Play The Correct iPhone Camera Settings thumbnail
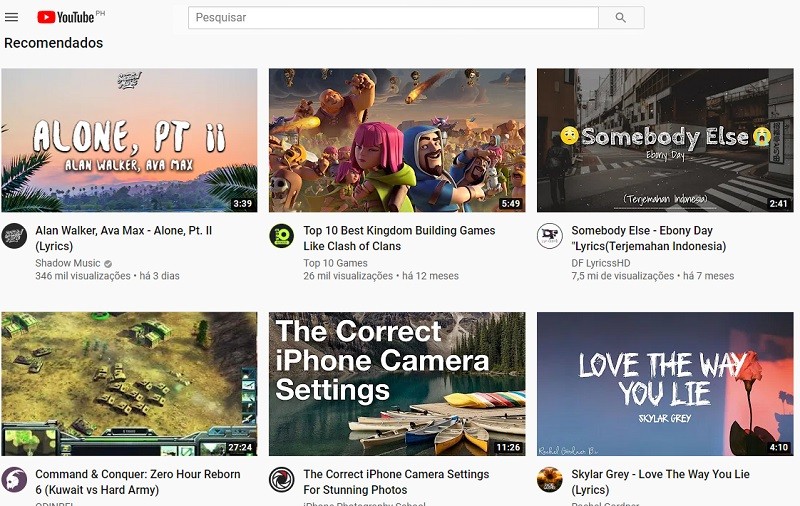The width and height of the screenshot is (800, 506). (x=397, y=384)
